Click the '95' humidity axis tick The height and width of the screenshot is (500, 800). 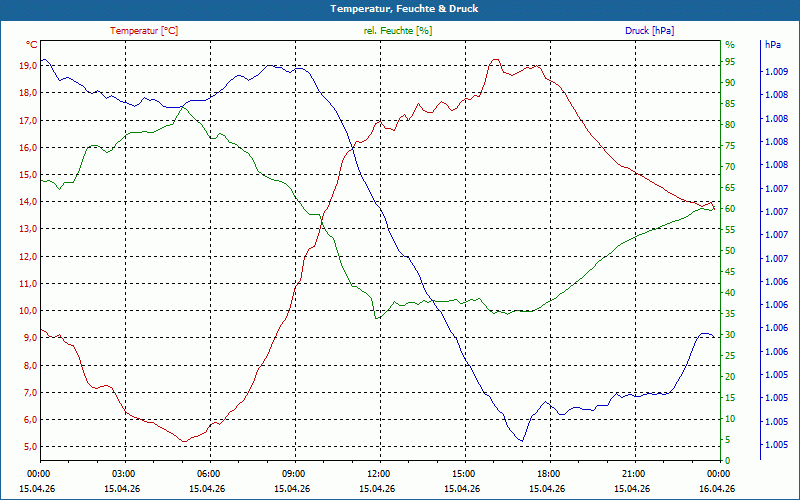point(730,62)
